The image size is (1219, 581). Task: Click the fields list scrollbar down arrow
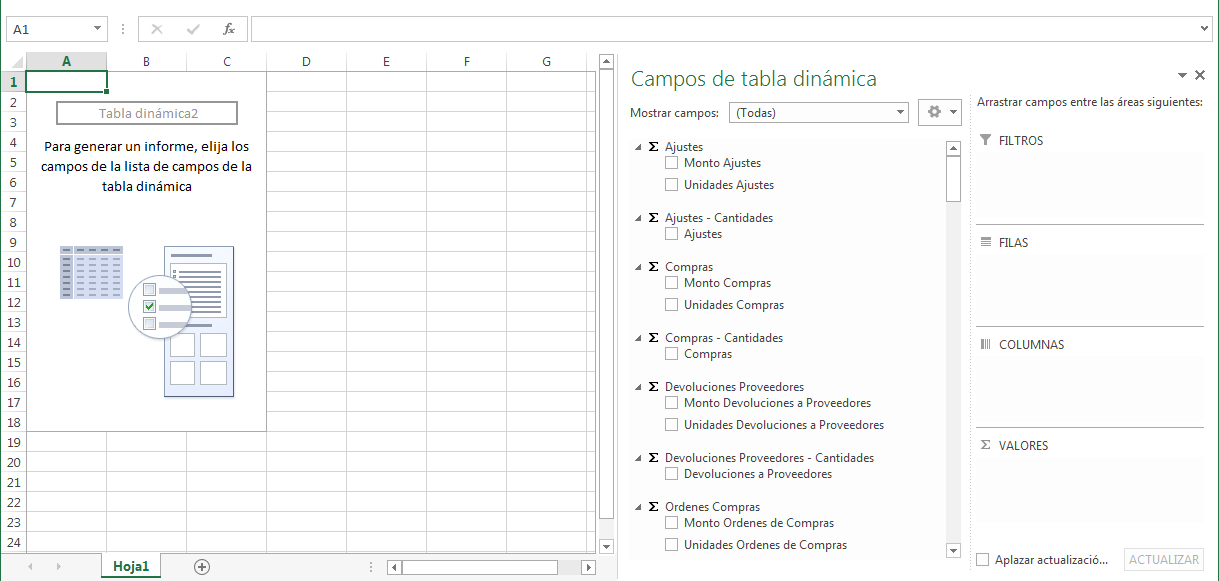(952, 549)
